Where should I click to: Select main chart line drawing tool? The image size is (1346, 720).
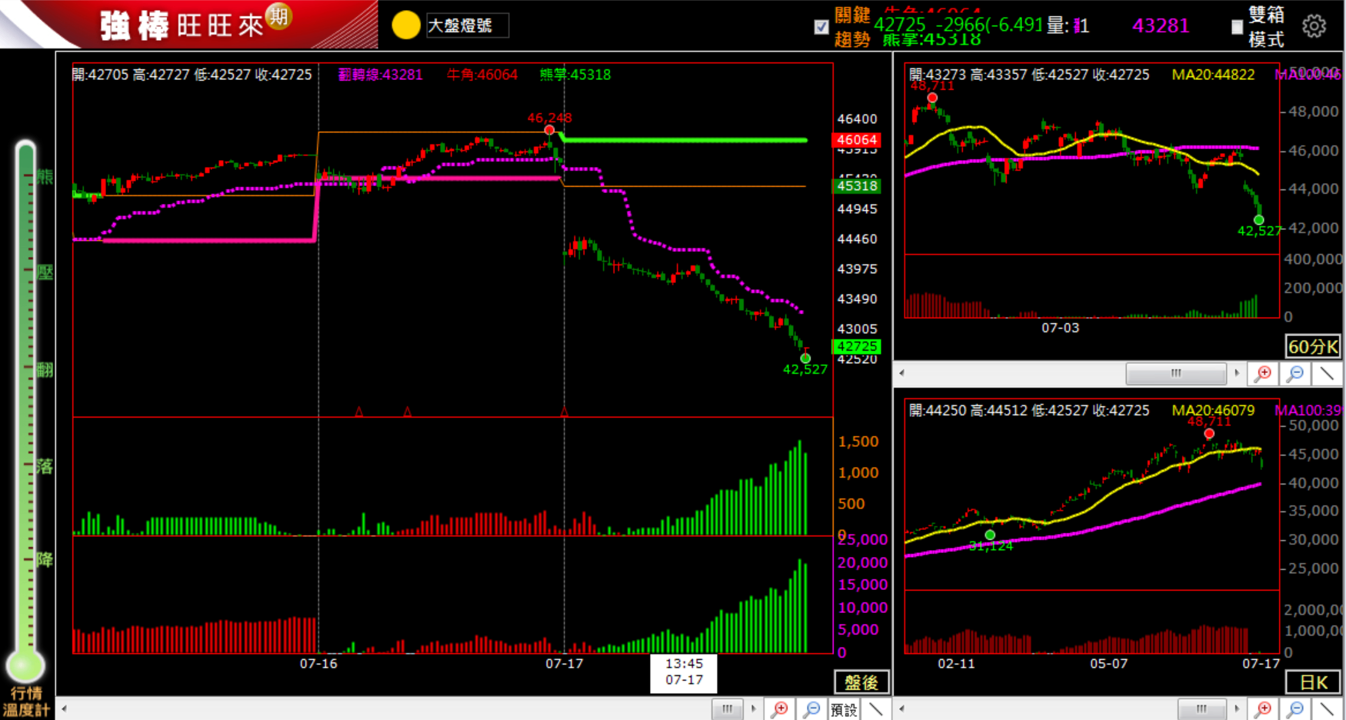coord(876,709)
